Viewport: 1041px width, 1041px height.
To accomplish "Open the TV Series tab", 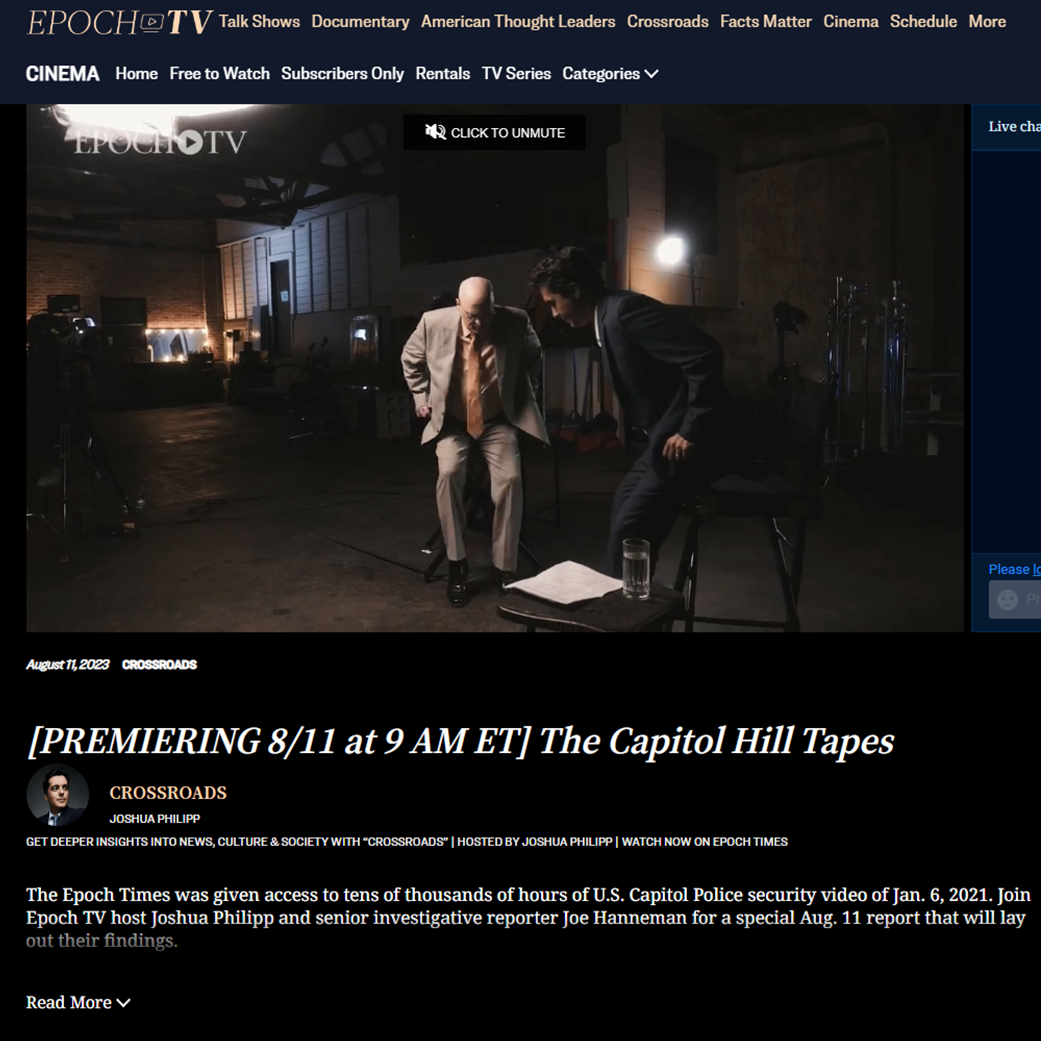I will (517, 74).
